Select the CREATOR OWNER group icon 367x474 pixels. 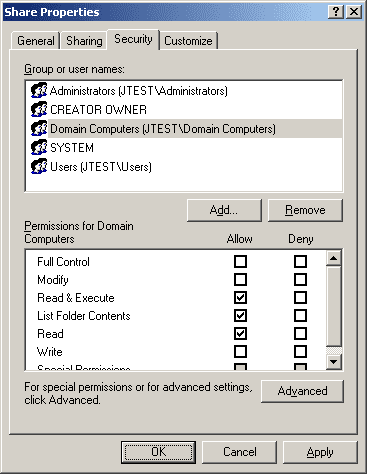coord(39,109)
